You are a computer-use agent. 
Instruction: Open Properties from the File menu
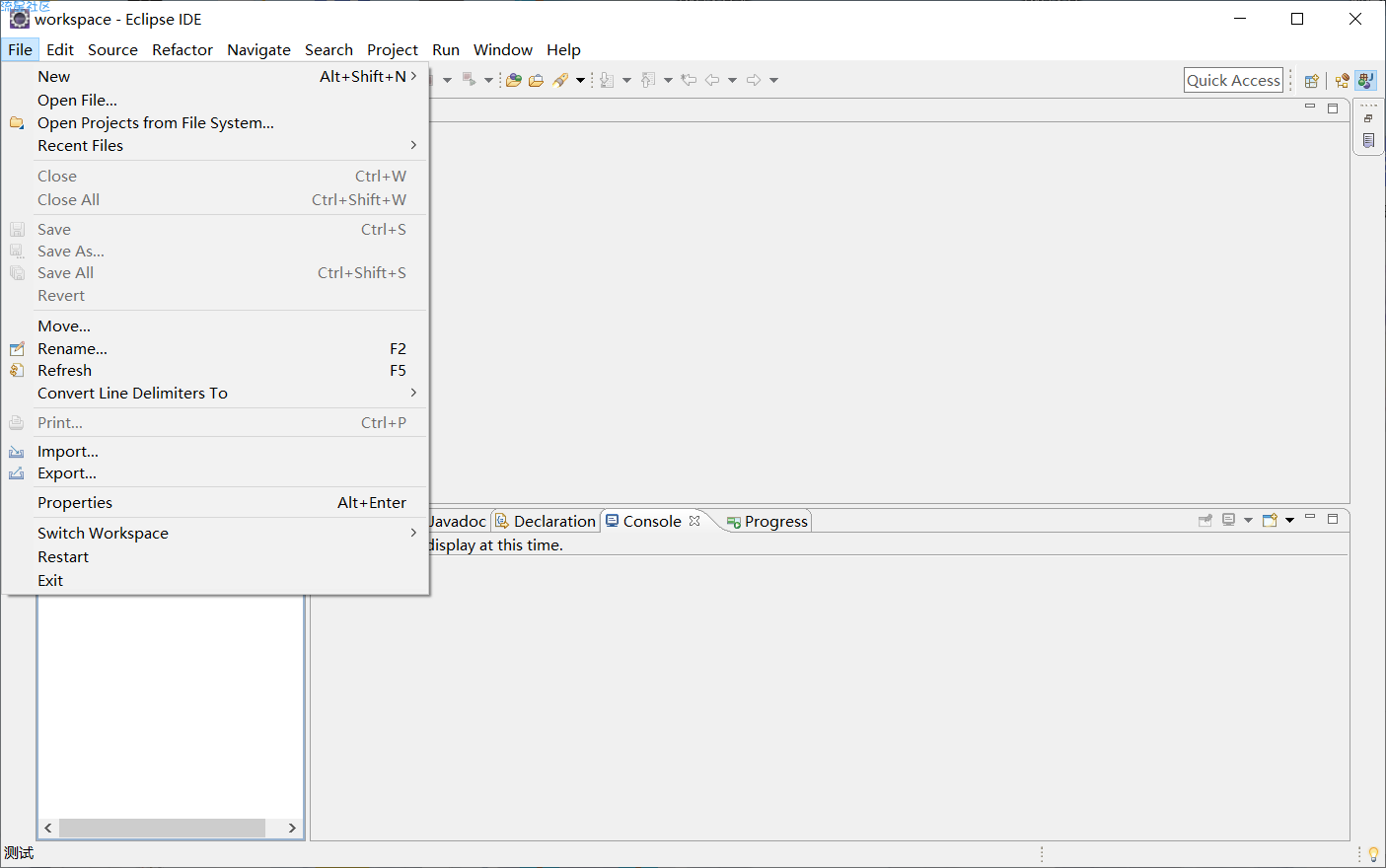pos(215,502)
